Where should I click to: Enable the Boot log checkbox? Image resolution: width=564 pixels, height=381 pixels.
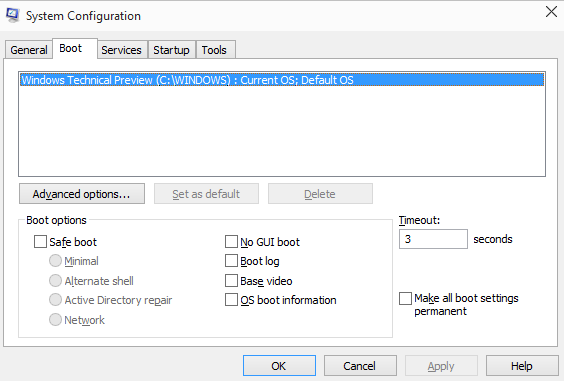(x=231, y=261)
